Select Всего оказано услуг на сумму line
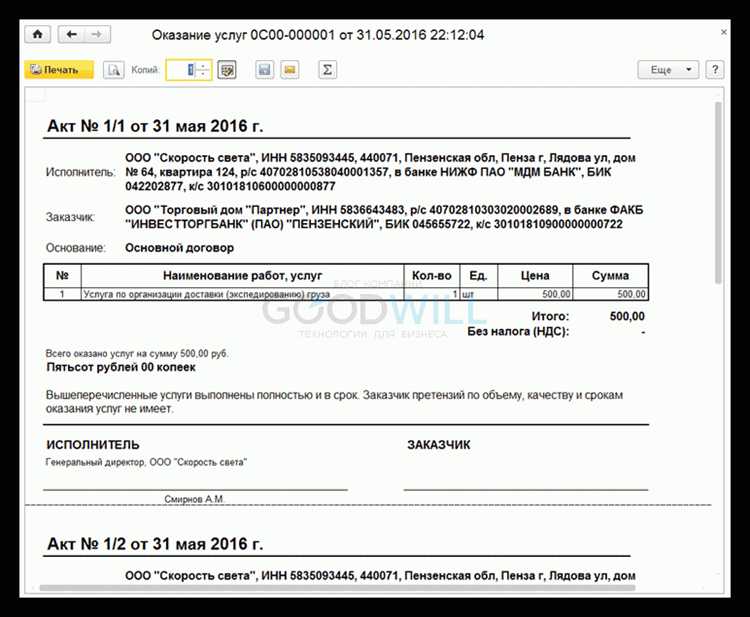The width and height of the screenshot is (750, 617). point(137,354)
